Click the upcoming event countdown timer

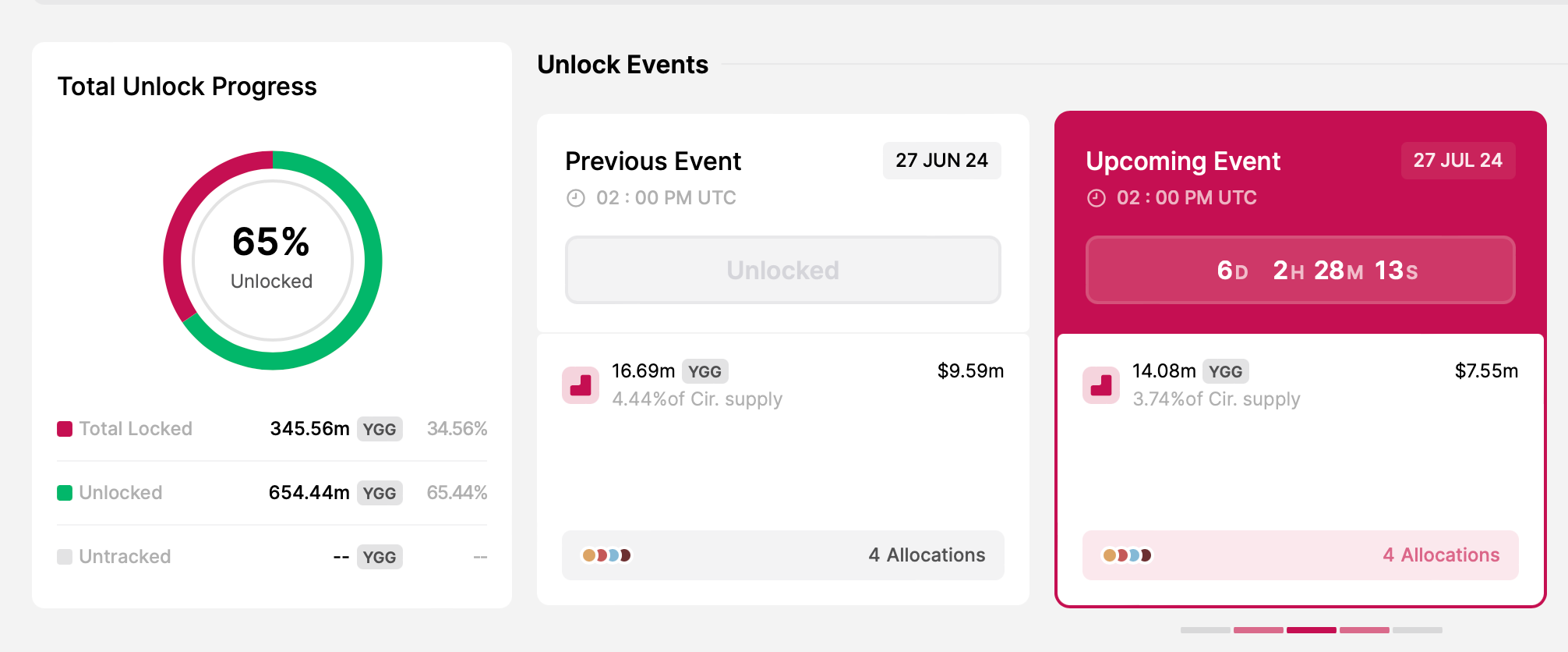click(1300, 270)
